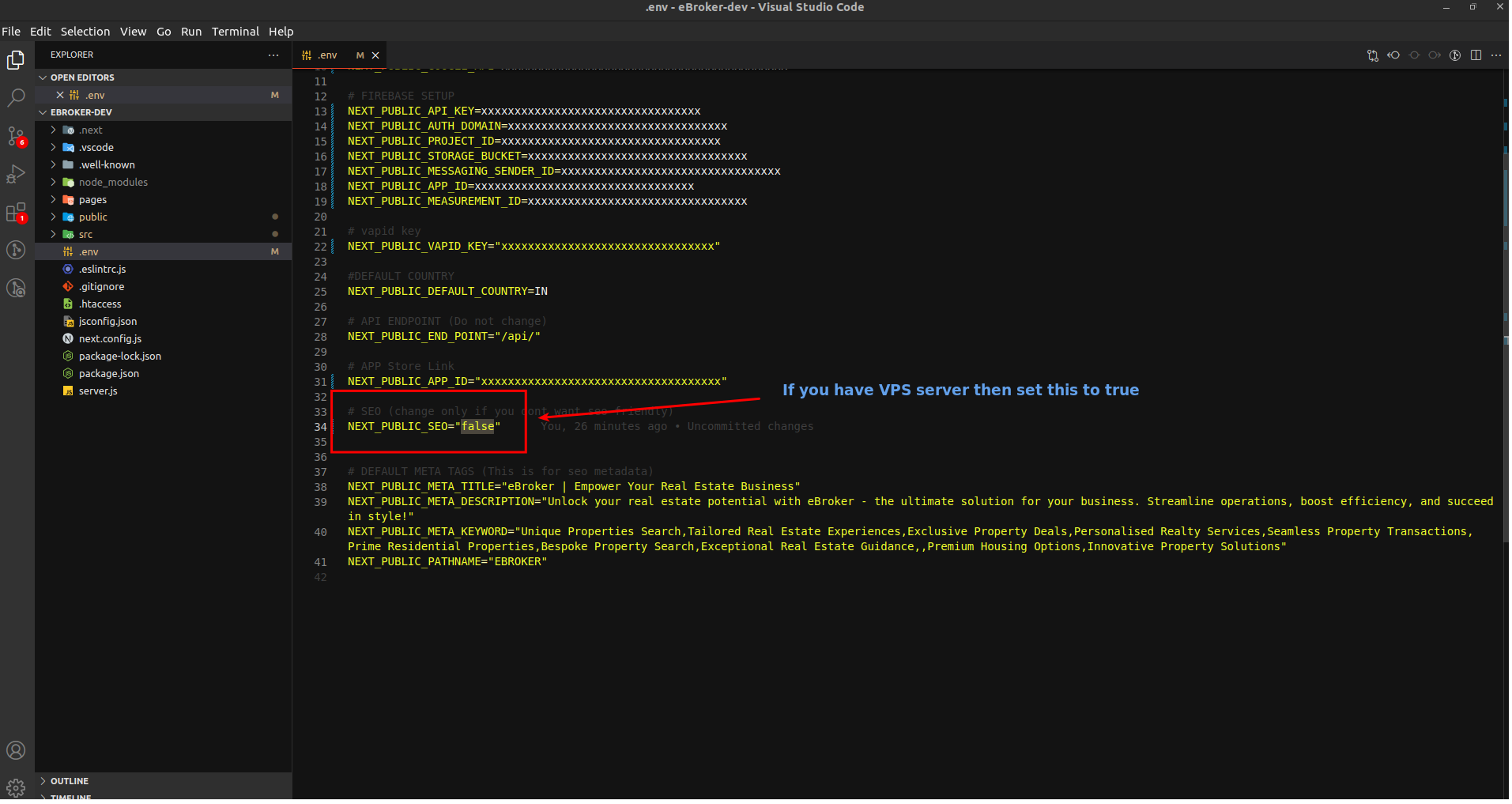Click the false value on line 34
This screenshot has width=1512, height=804.
pyautogui.click(x=477, y=427)
